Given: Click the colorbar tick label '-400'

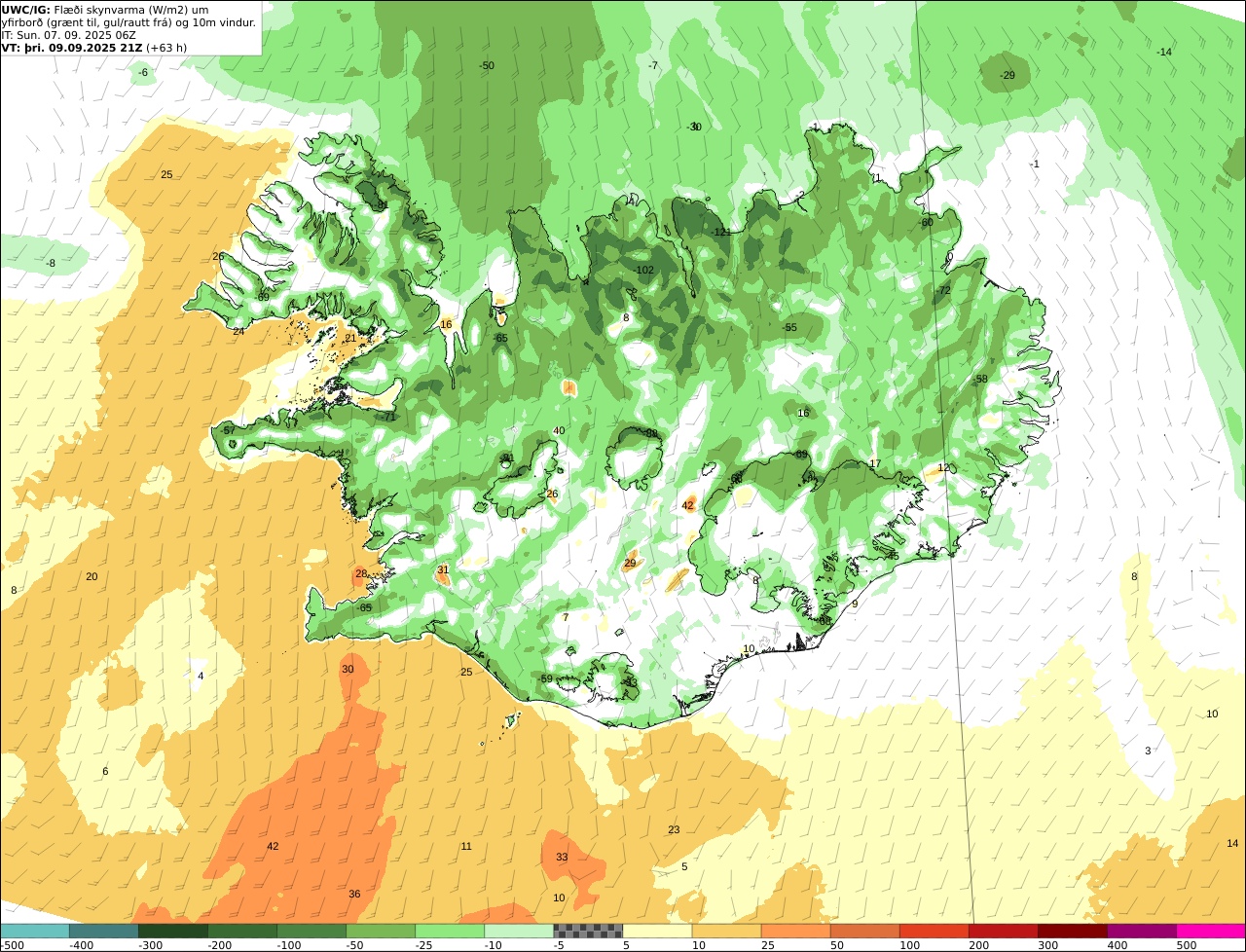Looking at the screenshot, I should point(82,945).
